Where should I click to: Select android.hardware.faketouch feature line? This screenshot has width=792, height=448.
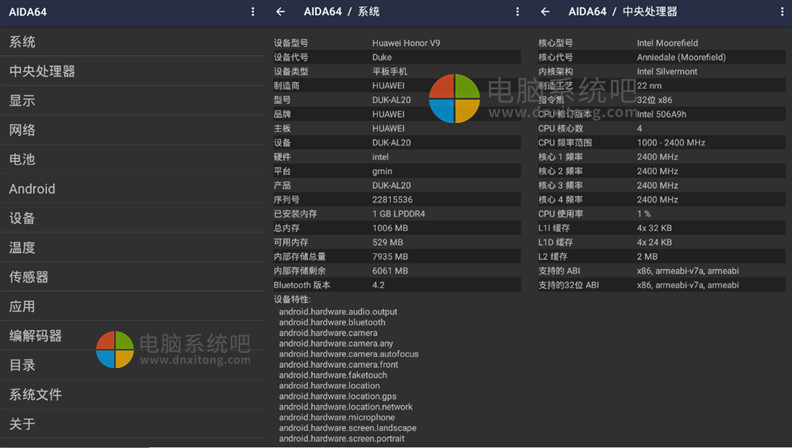333,375
